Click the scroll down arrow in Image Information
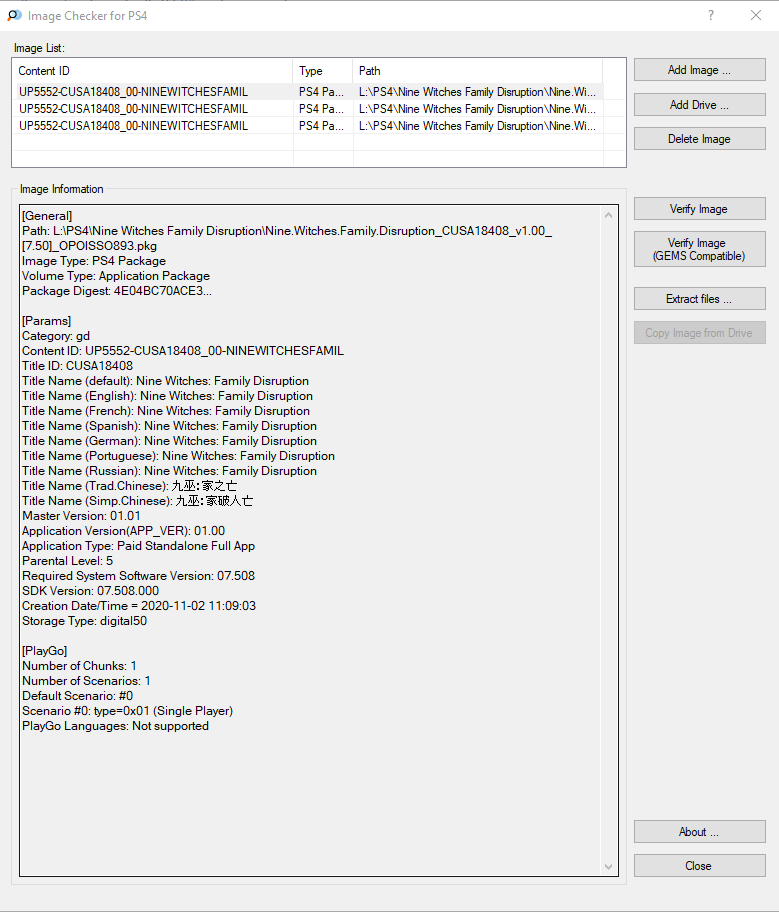Image resolution: width=779 pixels, height=912 pixels. [x=608, y=867]
